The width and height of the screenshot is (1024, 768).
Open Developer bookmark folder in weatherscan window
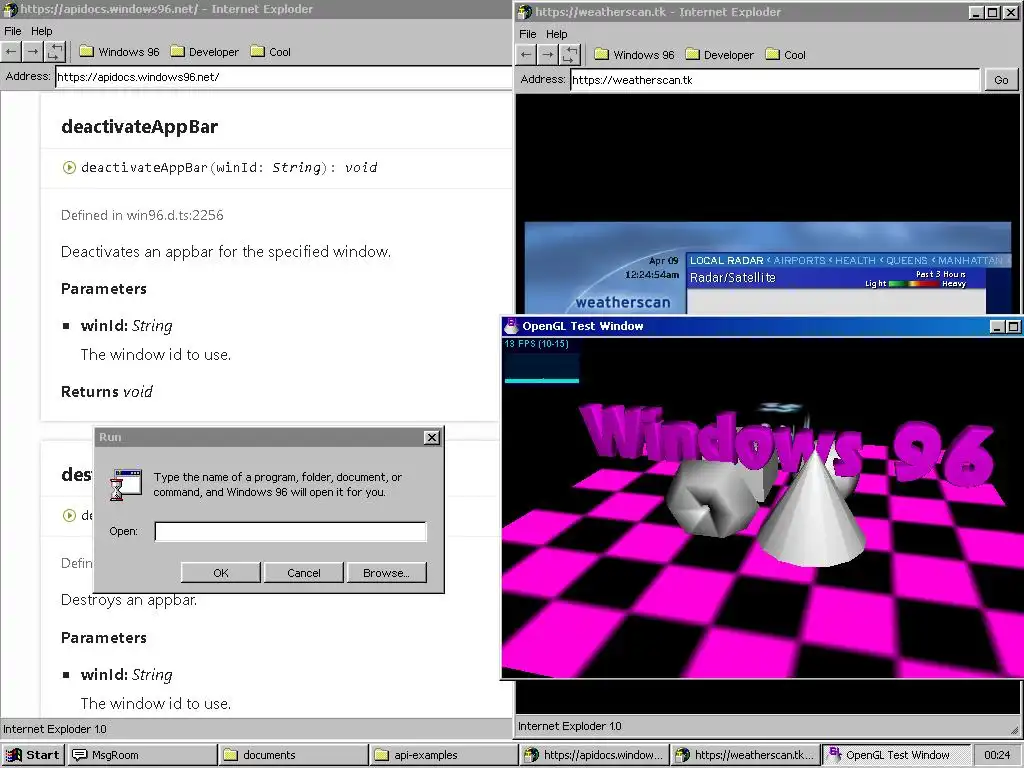(720, 55)
